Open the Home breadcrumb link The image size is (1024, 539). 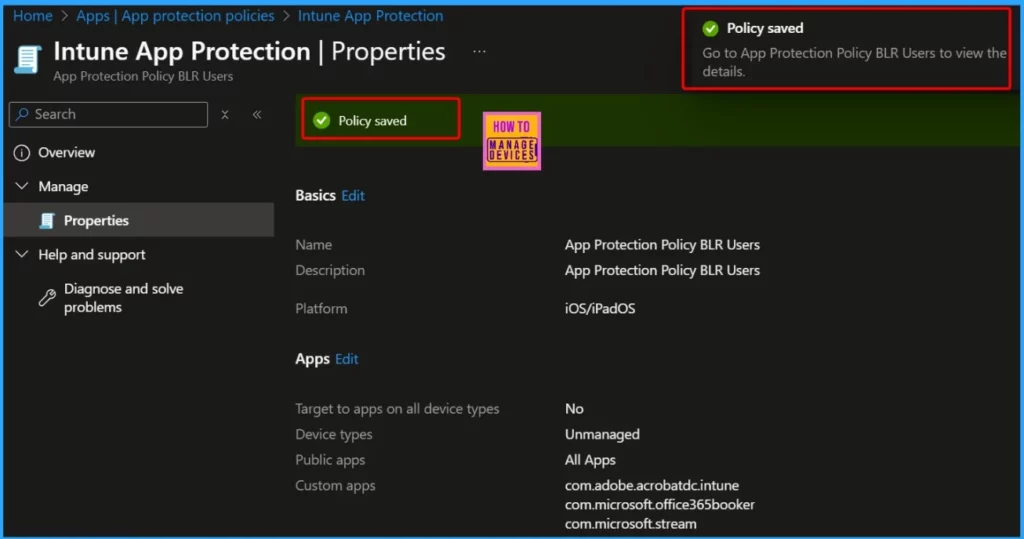[x=33, y=16]
